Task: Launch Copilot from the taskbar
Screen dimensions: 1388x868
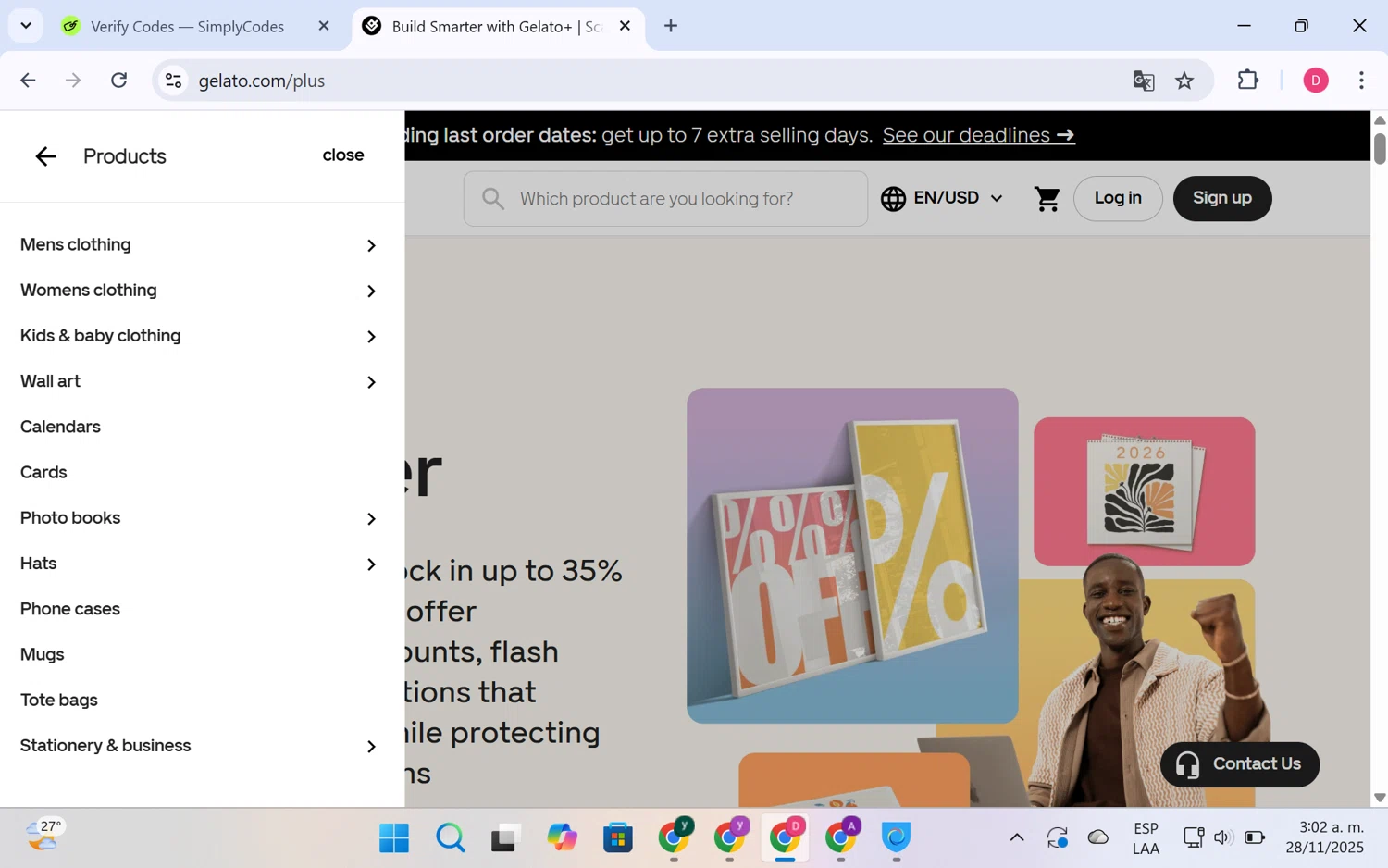Action: point(562,838)
